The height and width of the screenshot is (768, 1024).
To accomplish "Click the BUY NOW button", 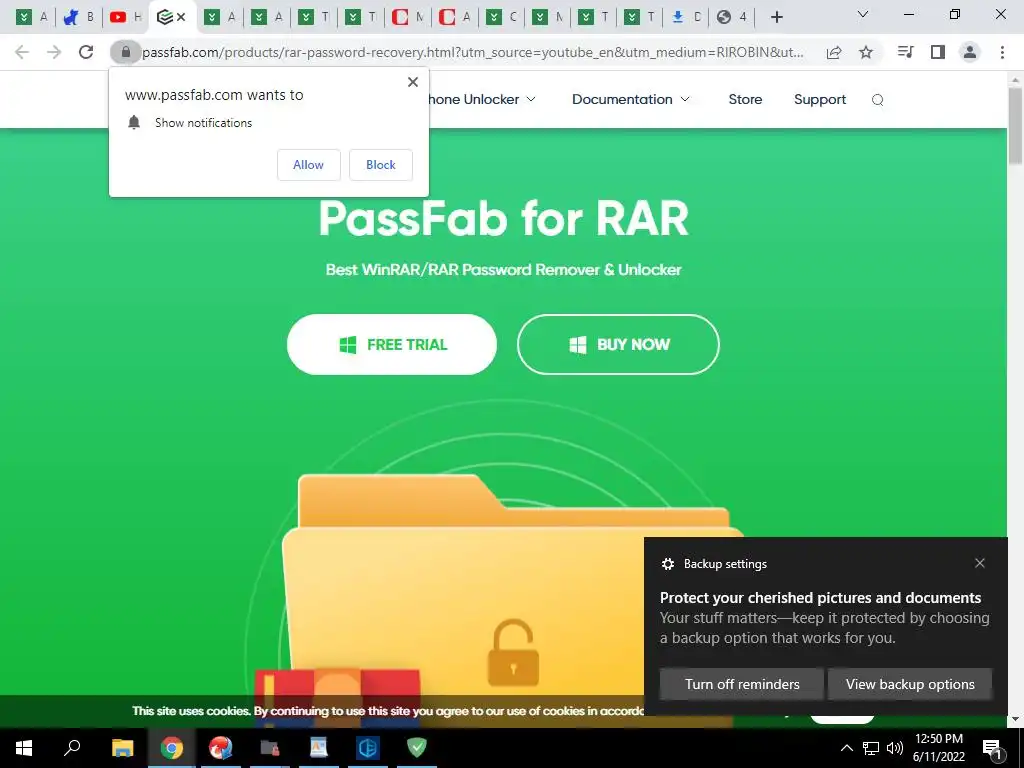I will coord(618,344).
